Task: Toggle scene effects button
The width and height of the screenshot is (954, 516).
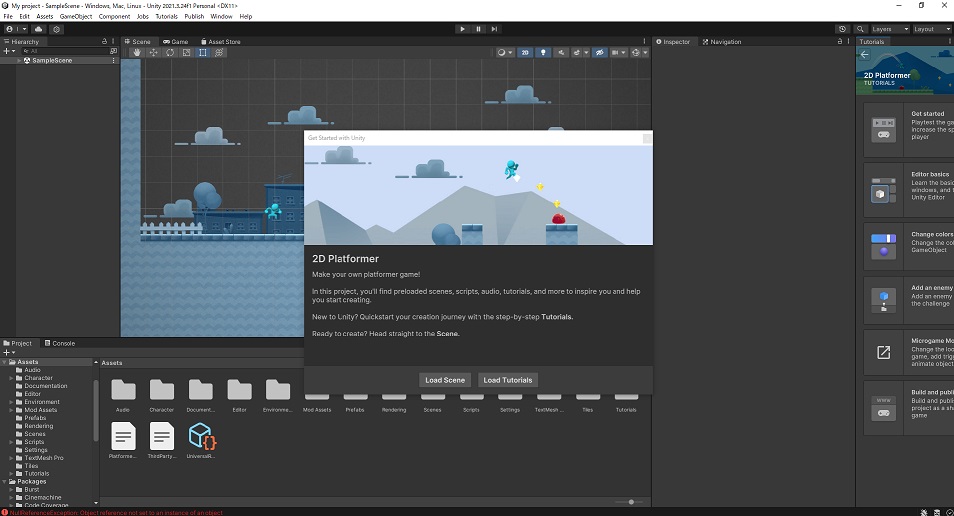Action: [x=576, y=52]
